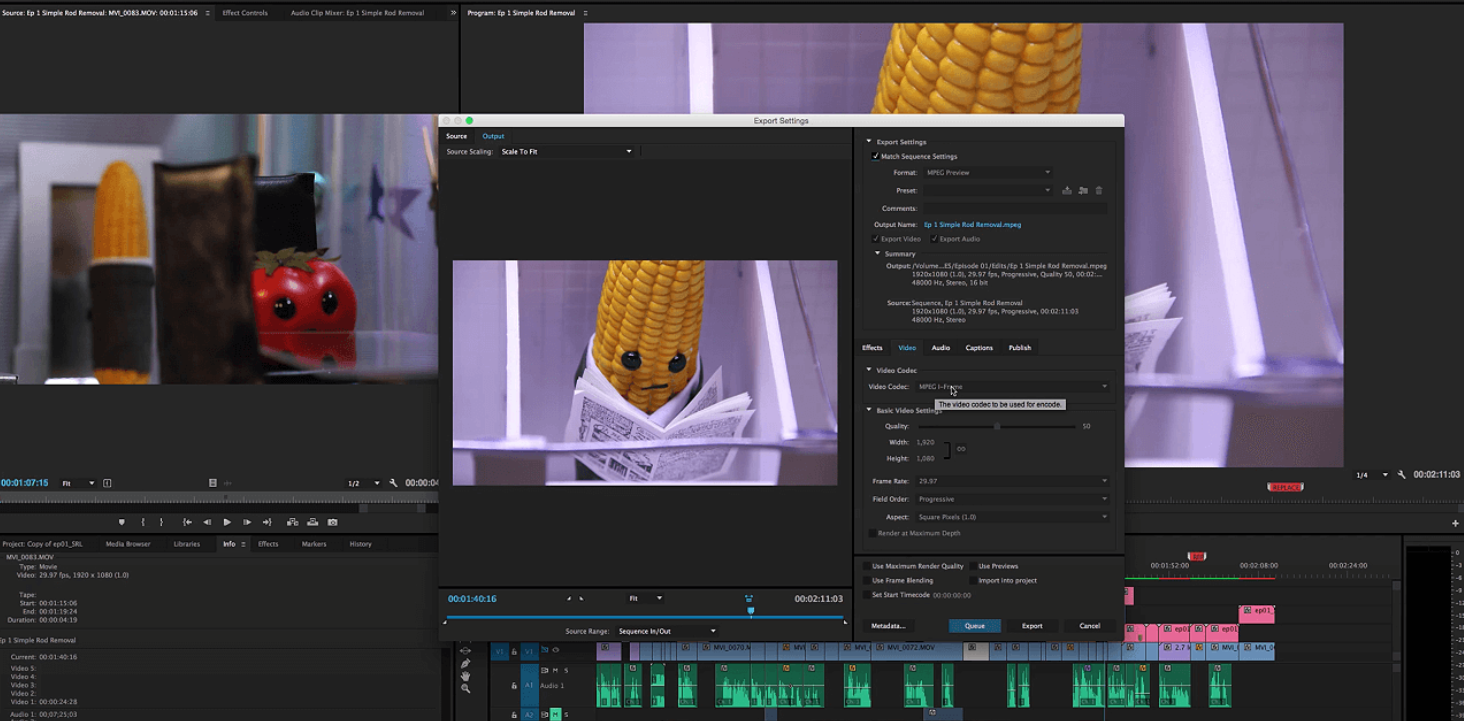Viewport: 1464px width, 721px height.
Task: Toggle lock on the A1 track
Action: (x=515, y=685)
